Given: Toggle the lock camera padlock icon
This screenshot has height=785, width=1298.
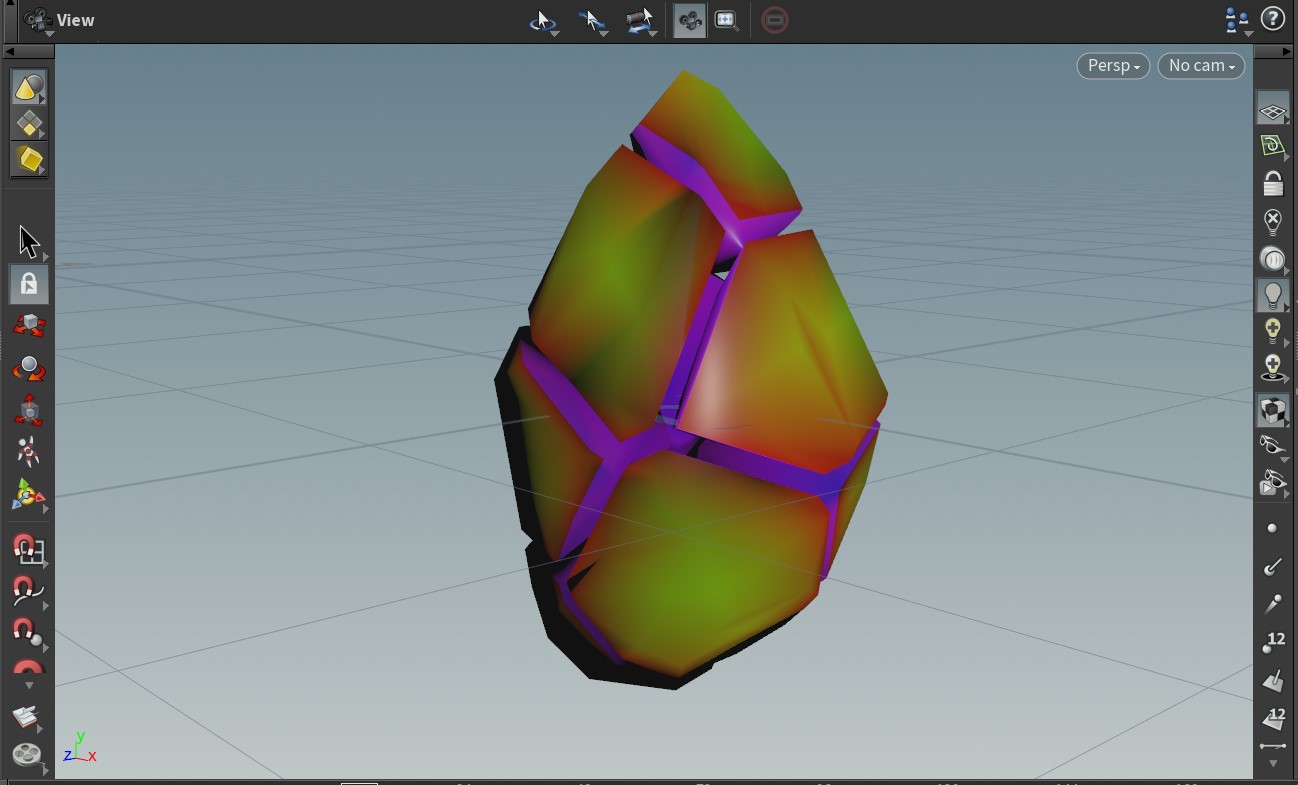Looking at the screenshot, I should (1272, 183).
